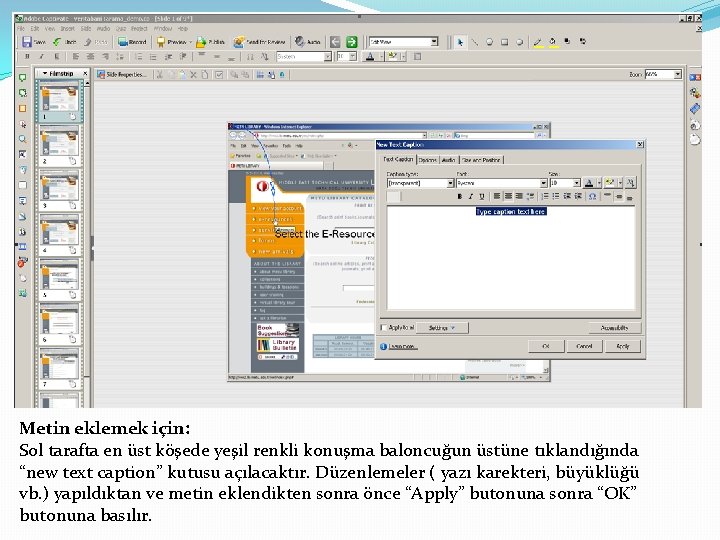Open the Font dropdown in caption dialog

click(x=543, y=183)
